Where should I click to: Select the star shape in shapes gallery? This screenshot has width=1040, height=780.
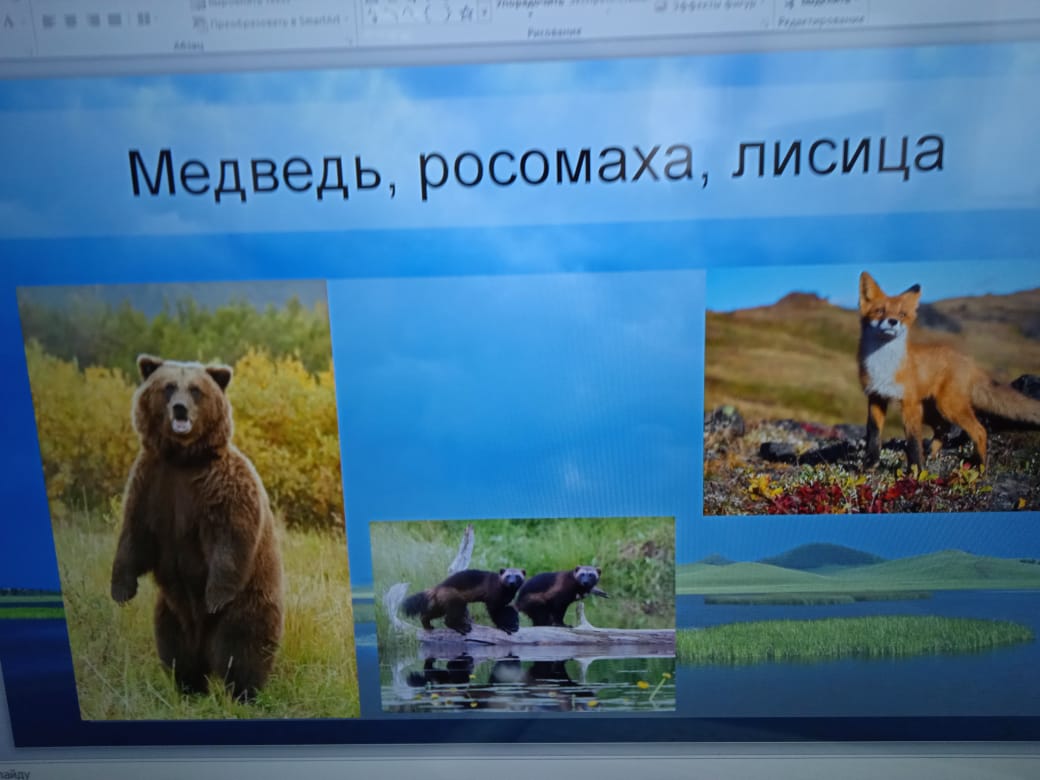[x=466, y=14]
